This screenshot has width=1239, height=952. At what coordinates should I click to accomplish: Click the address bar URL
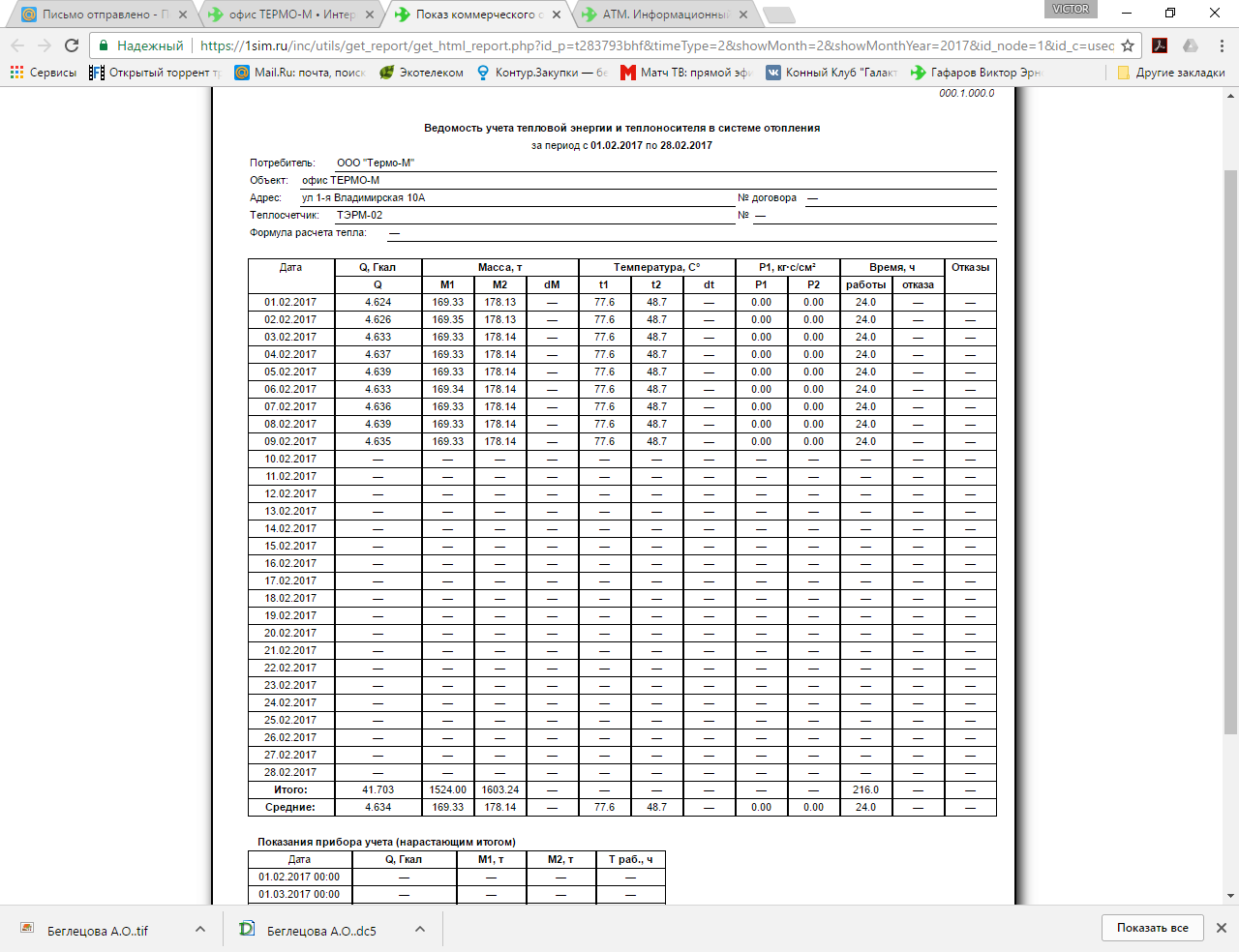point(656,45)
